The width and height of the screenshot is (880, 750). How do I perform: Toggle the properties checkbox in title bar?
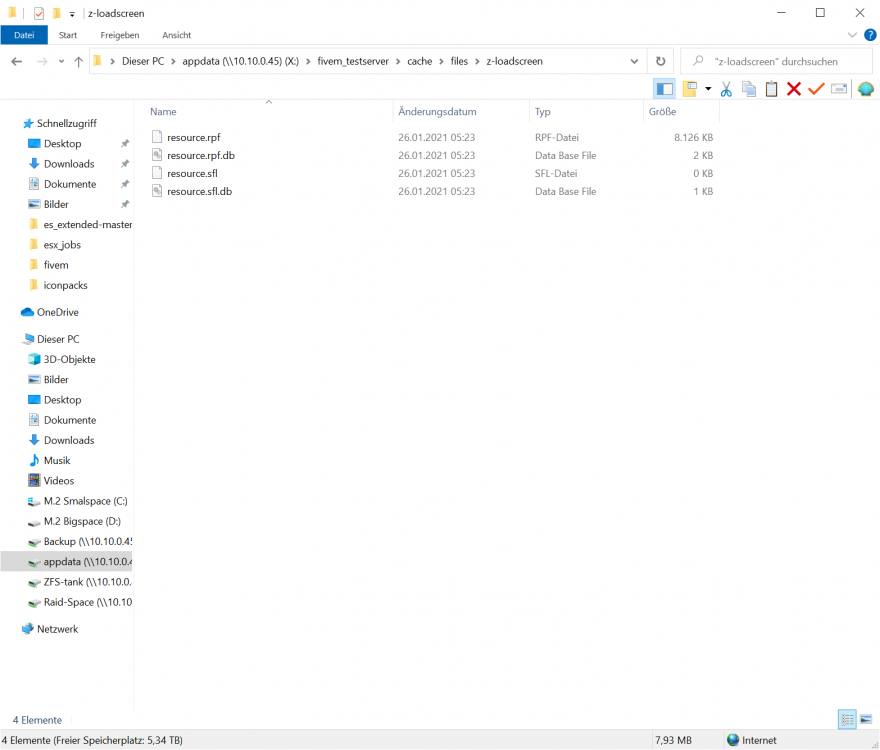point(39,13)
